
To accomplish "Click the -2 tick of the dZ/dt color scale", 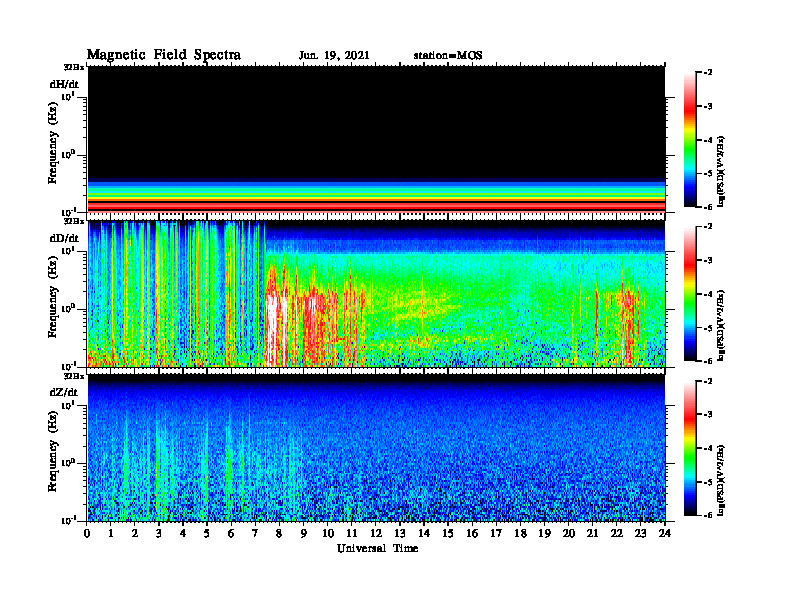I will coord(708,381).
